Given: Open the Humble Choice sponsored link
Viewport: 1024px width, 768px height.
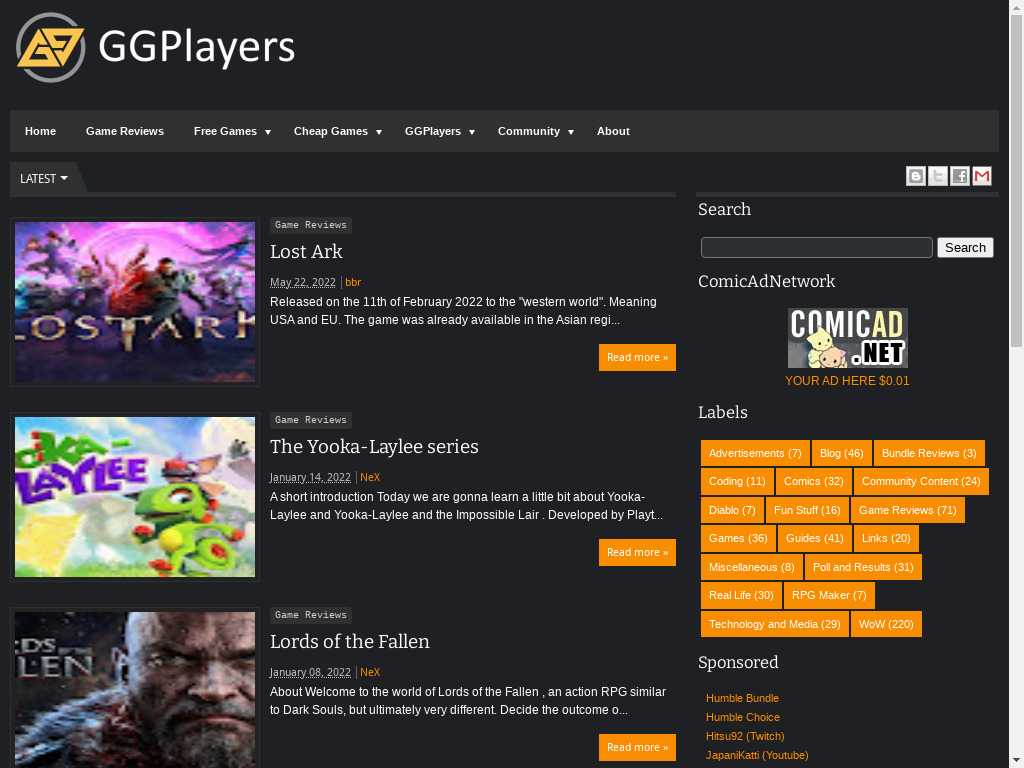Looking at the screenshot, I should pos(743,717).
